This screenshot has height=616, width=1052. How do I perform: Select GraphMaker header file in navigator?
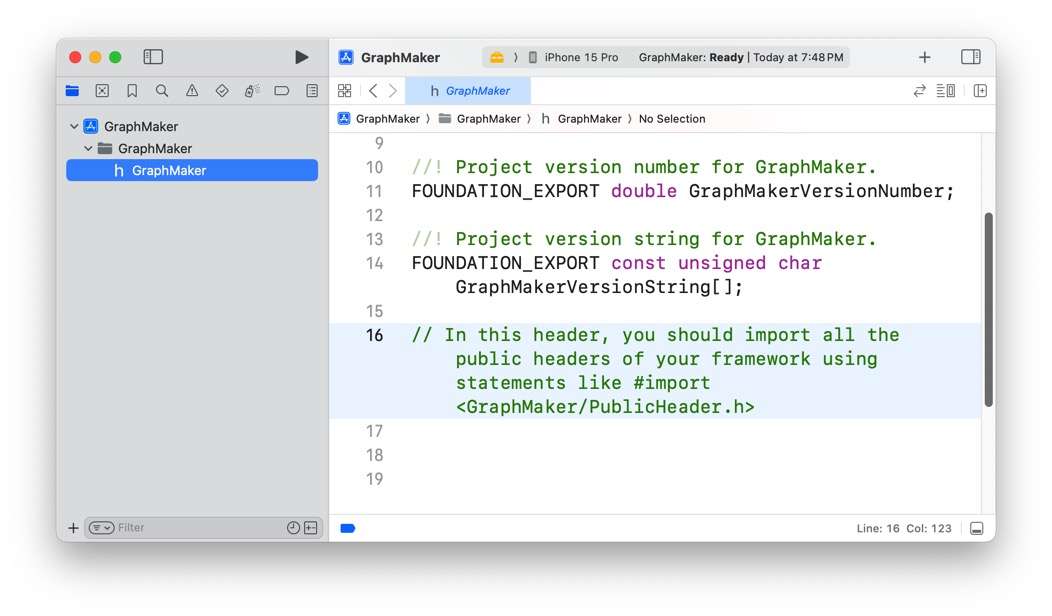168,171
